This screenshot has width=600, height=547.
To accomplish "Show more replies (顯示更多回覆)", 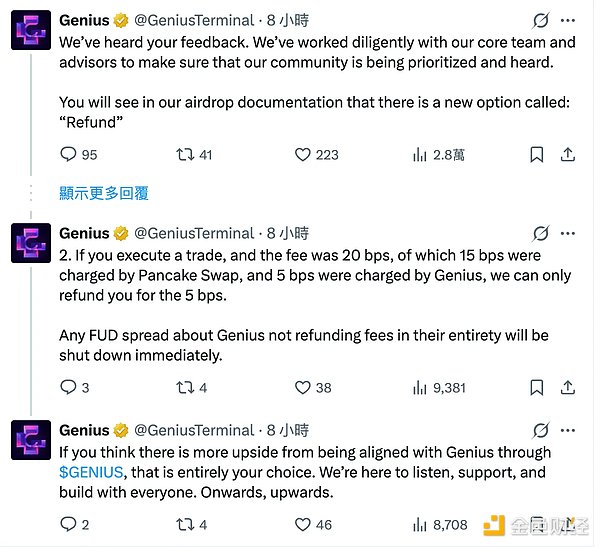I will point(103,192).
